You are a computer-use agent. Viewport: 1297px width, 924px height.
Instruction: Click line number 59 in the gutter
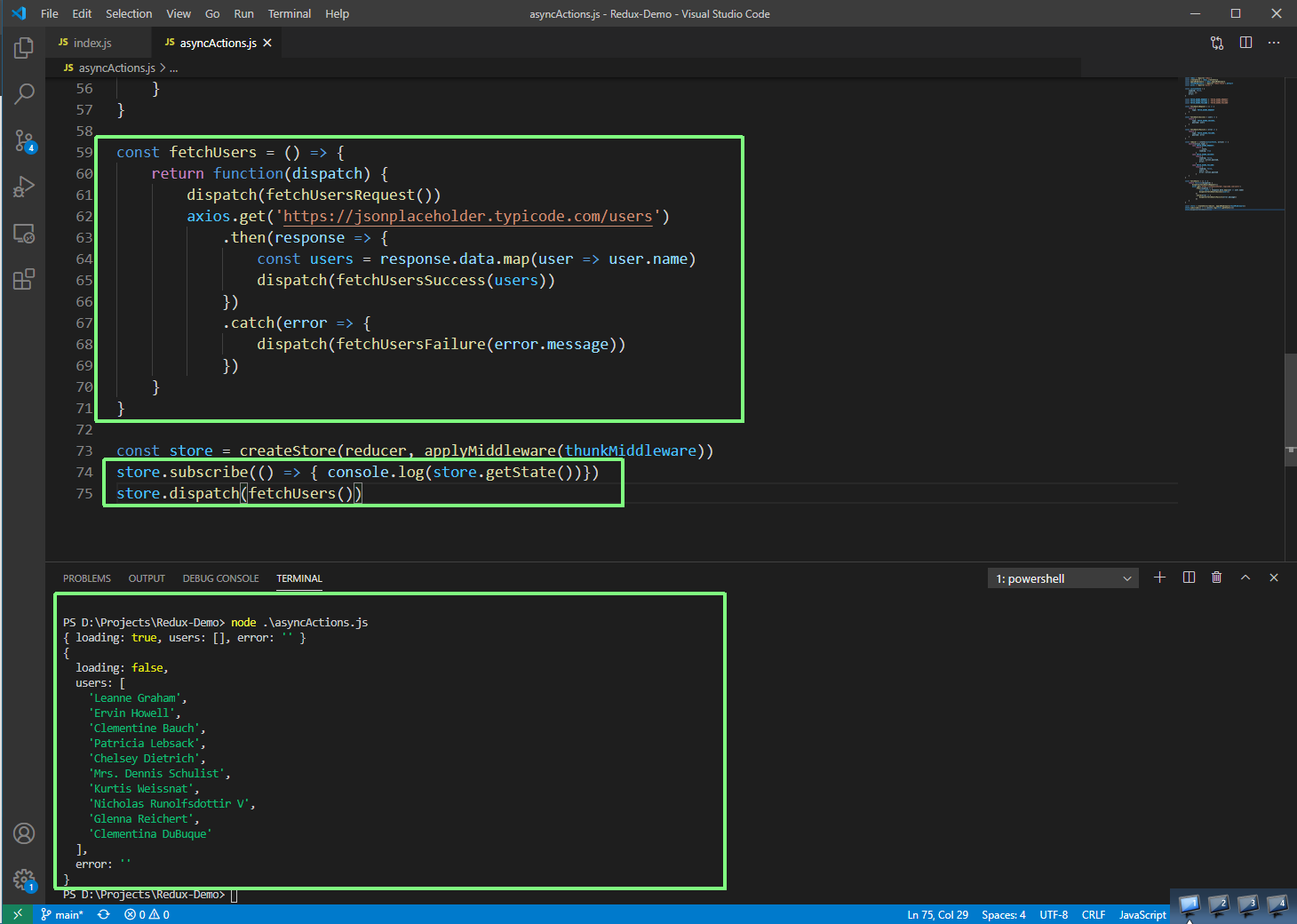point(84,152)
